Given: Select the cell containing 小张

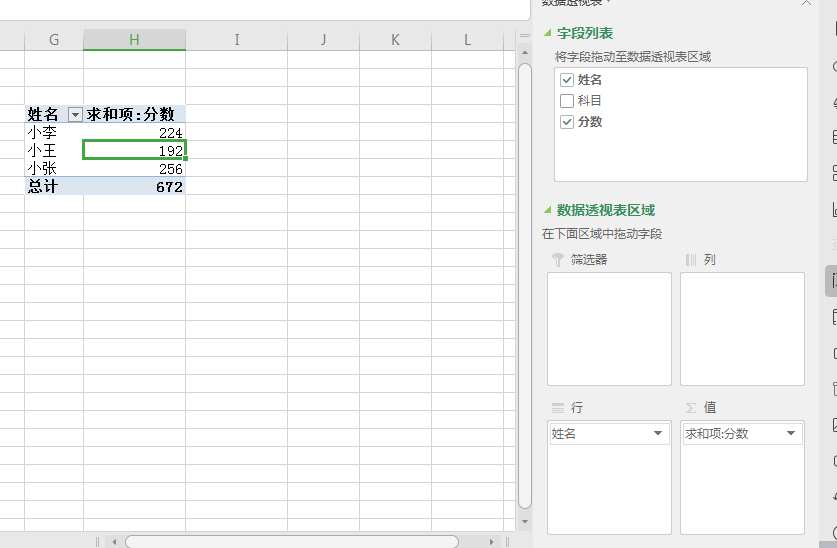Looking at the screenshot, I should 54,169.
